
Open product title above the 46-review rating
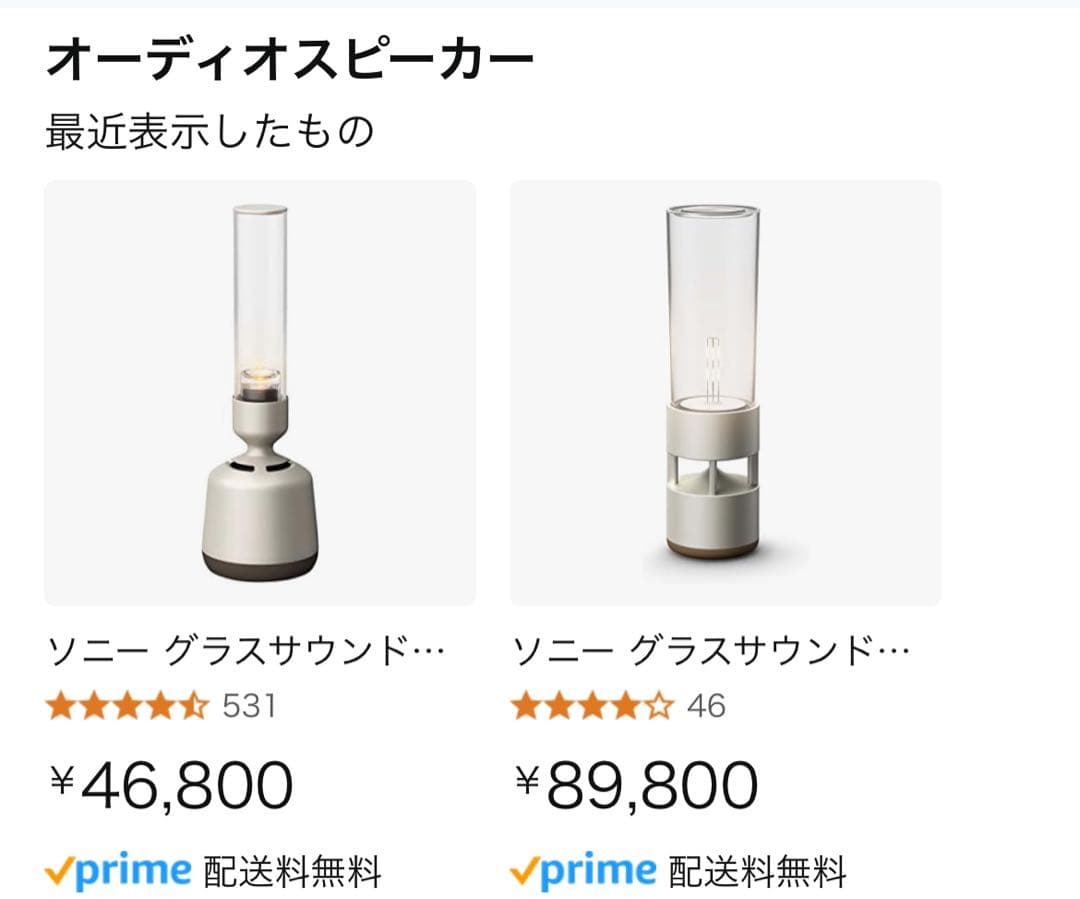click(711, 653)
